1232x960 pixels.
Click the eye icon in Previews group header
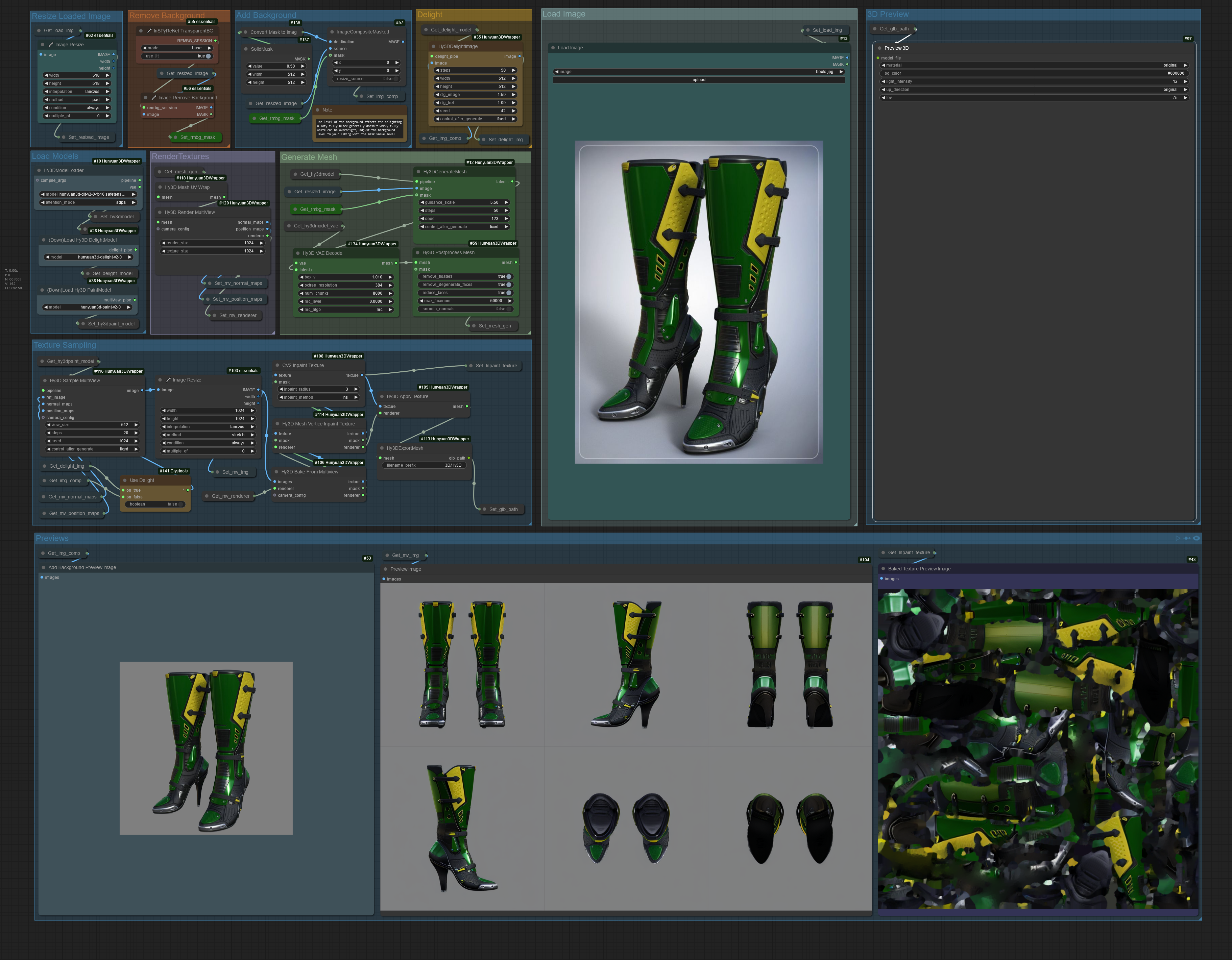pos(1196,538)
